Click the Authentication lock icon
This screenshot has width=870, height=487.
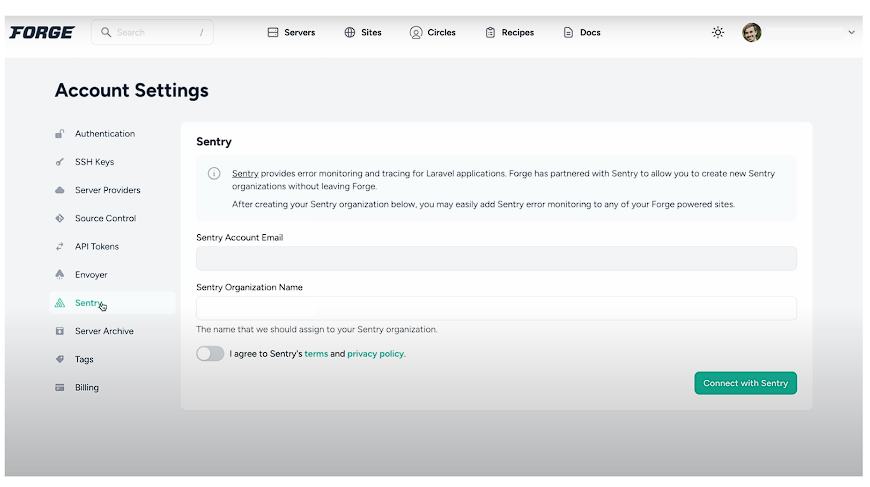(60, 134)
